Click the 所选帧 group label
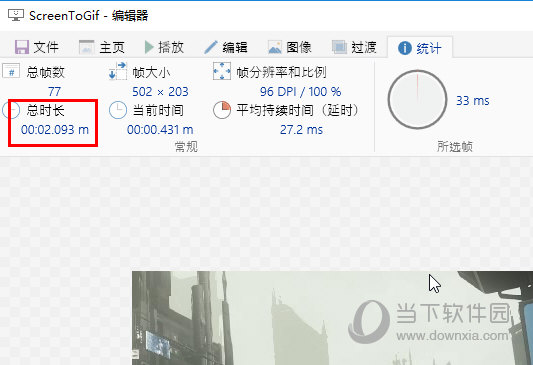Image resolution: width=533 pixels, height=365 pixels. pos(454,146)
